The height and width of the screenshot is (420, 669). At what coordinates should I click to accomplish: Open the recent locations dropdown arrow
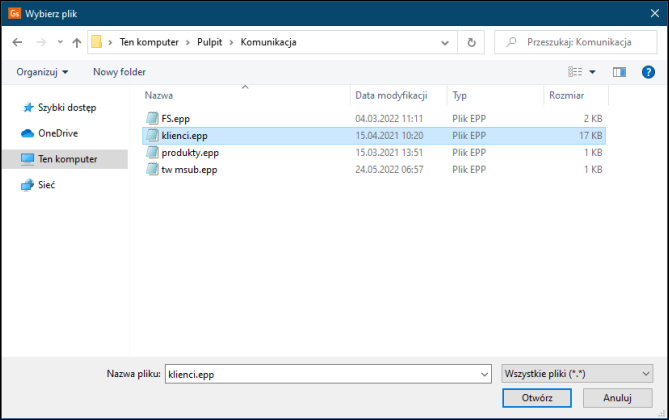coord(59,43)
